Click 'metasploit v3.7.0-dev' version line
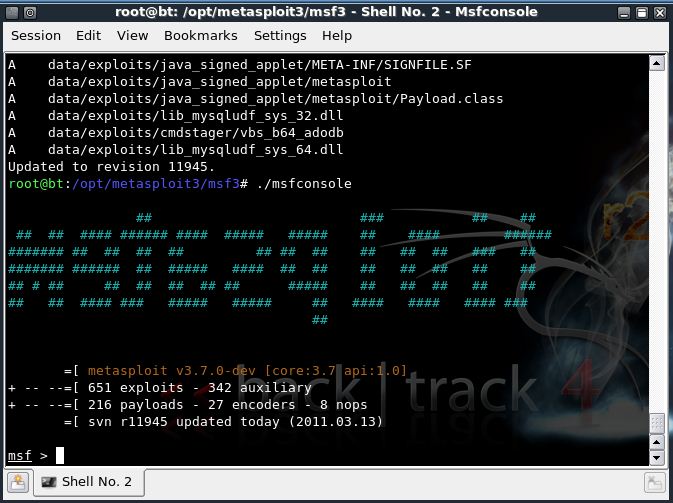 click(x=247, y=370)
